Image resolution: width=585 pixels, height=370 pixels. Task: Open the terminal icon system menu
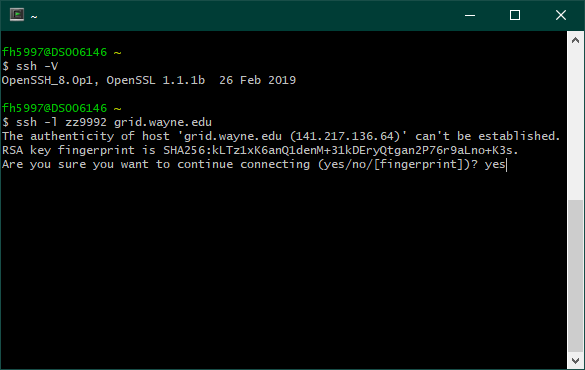click(x=17, y=15)
